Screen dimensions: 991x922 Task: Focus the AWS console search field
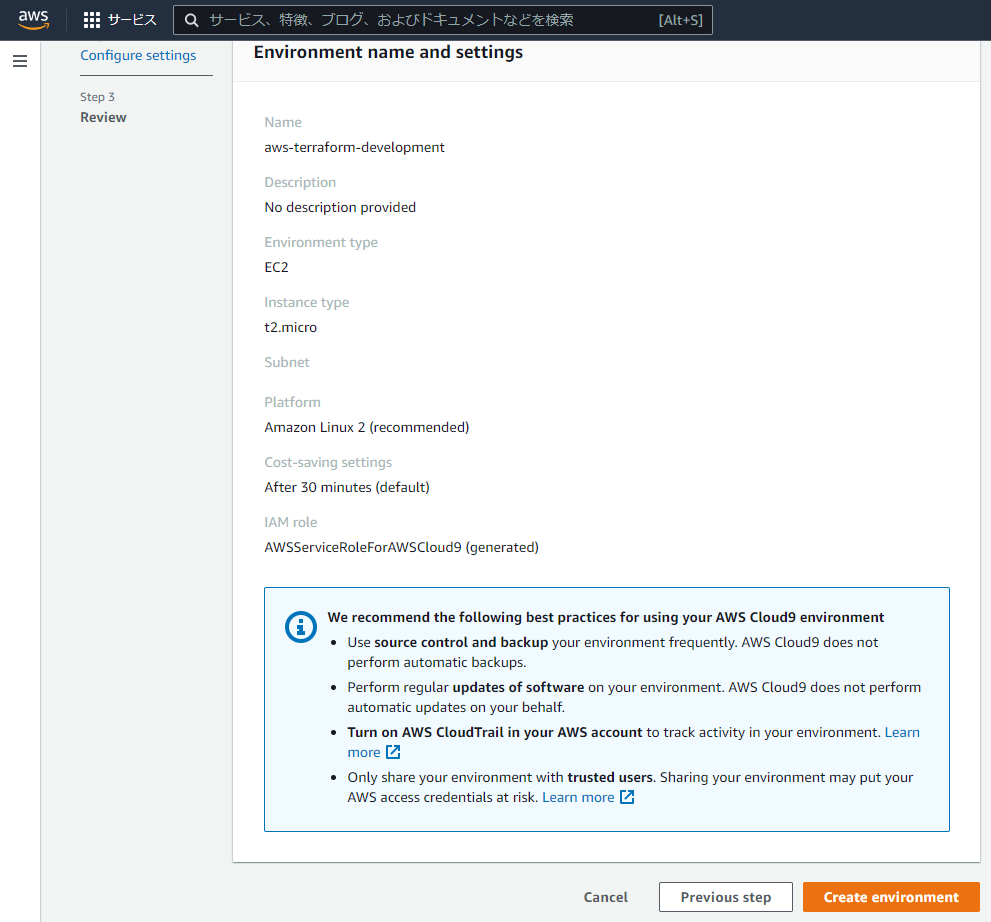coord(442,20)
